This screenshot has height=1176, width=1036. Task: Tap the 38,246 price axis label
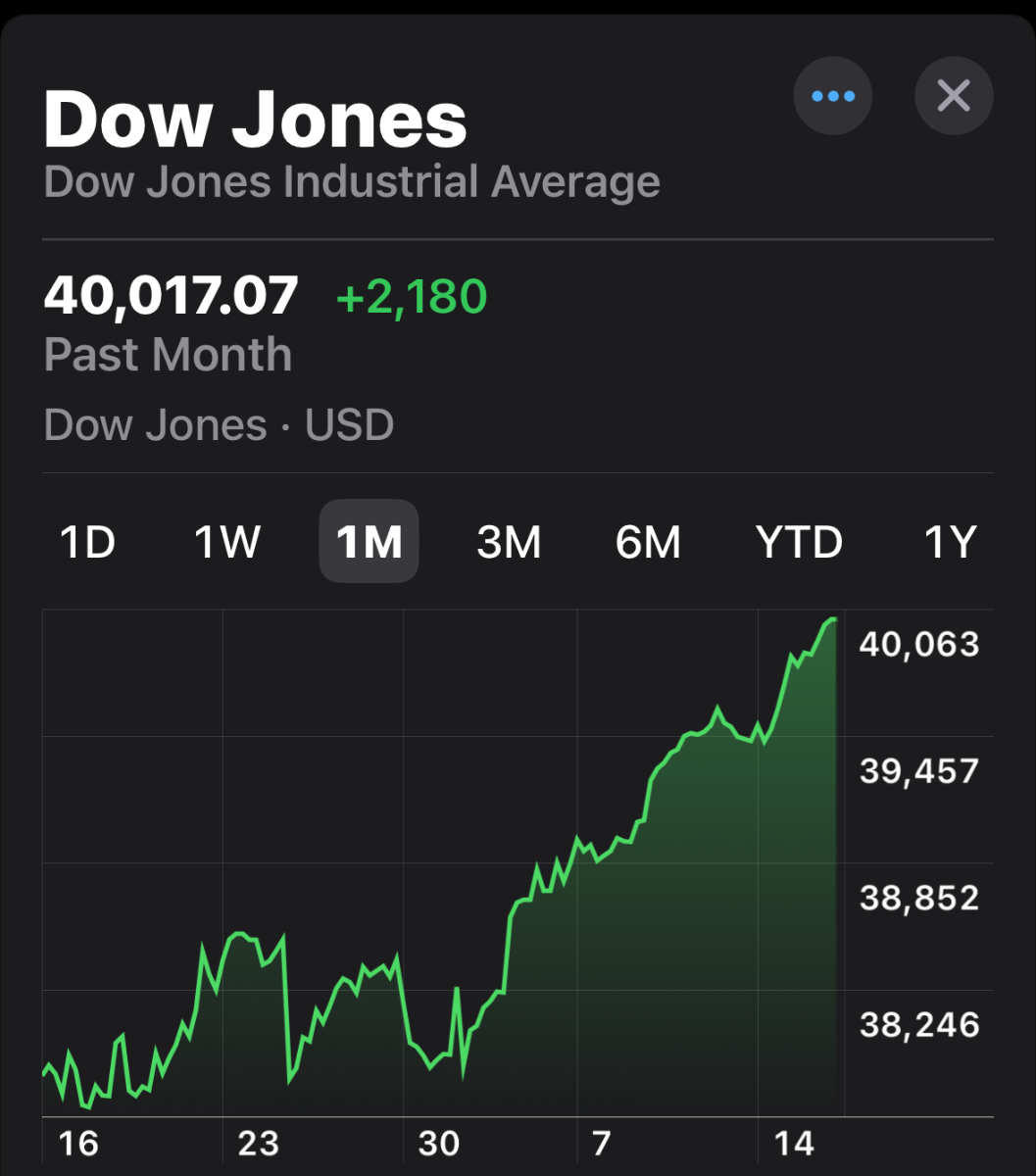pyautogui.click(x=919, y=1025)
